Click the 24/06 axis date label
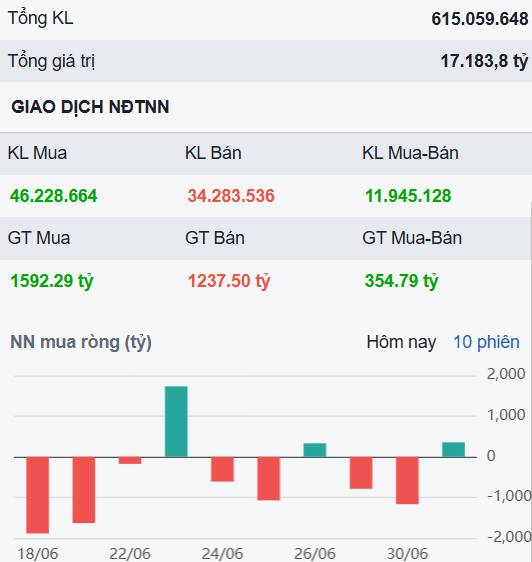This screenshot has height=562, width=532. (x=222, y=554)
